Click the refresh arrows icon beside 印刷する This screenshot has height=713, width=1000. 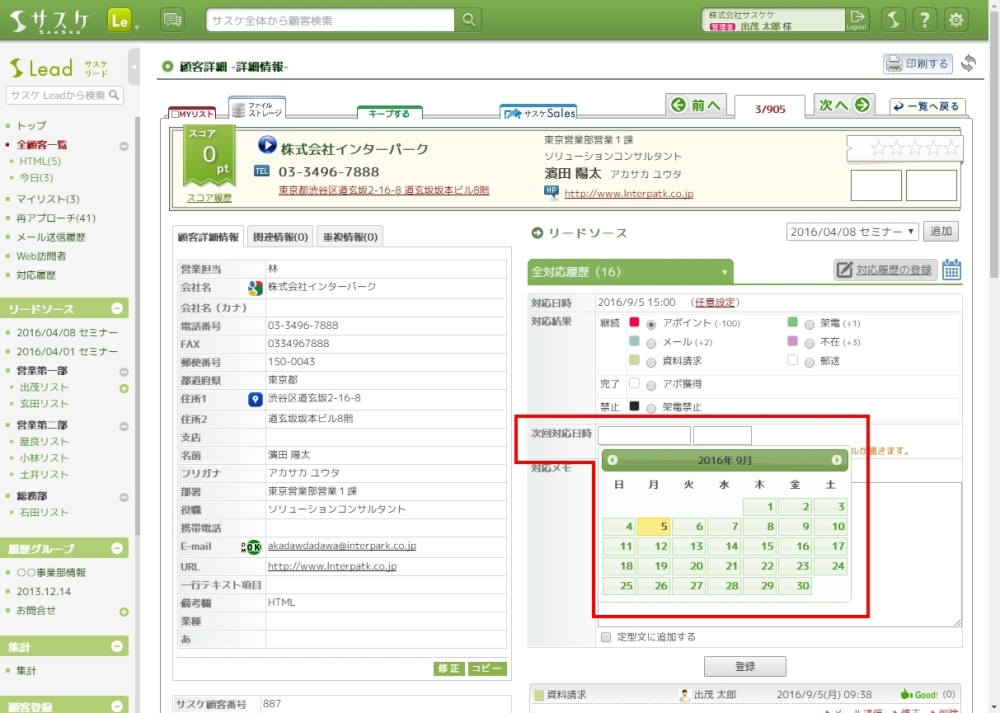pos(968,64)
